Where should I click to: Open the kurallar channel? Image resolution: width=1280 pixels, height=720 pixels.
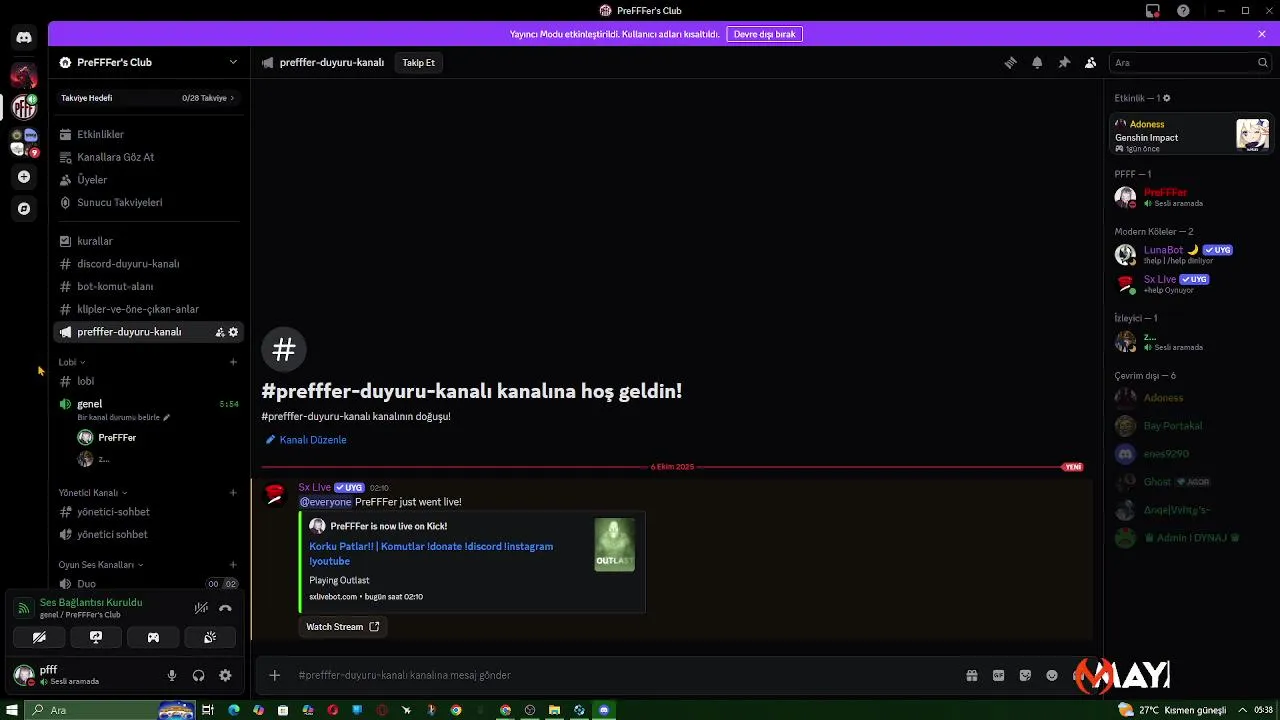tap(149, 241)
